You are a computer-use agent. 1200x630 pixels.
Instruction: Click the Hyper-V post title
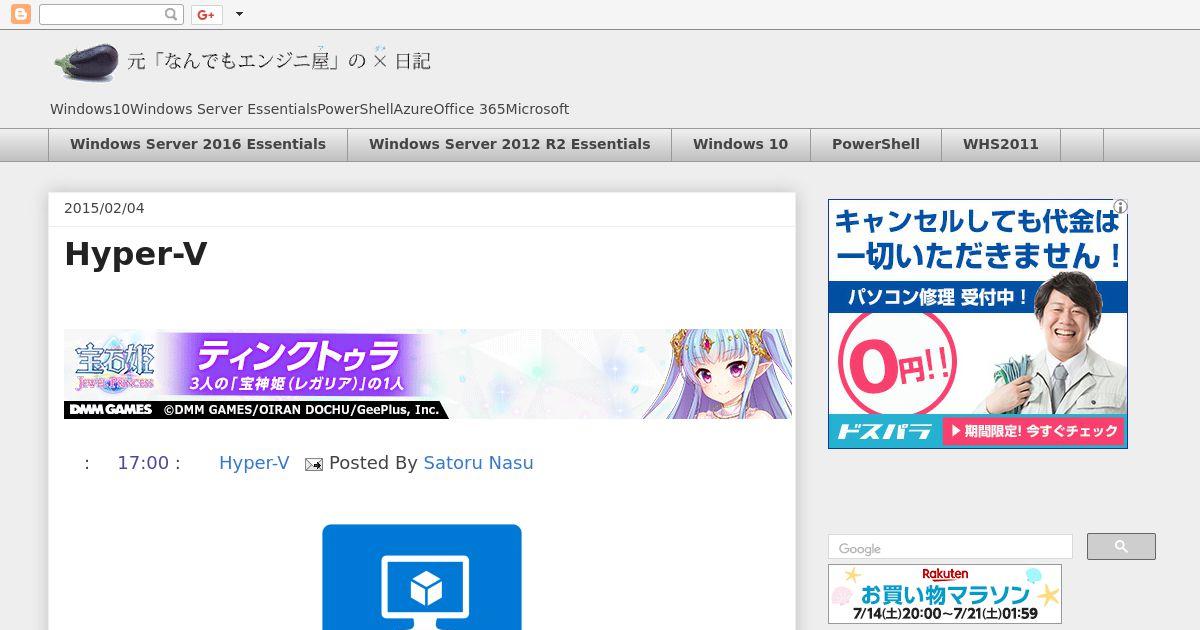[x=136, y=254]
